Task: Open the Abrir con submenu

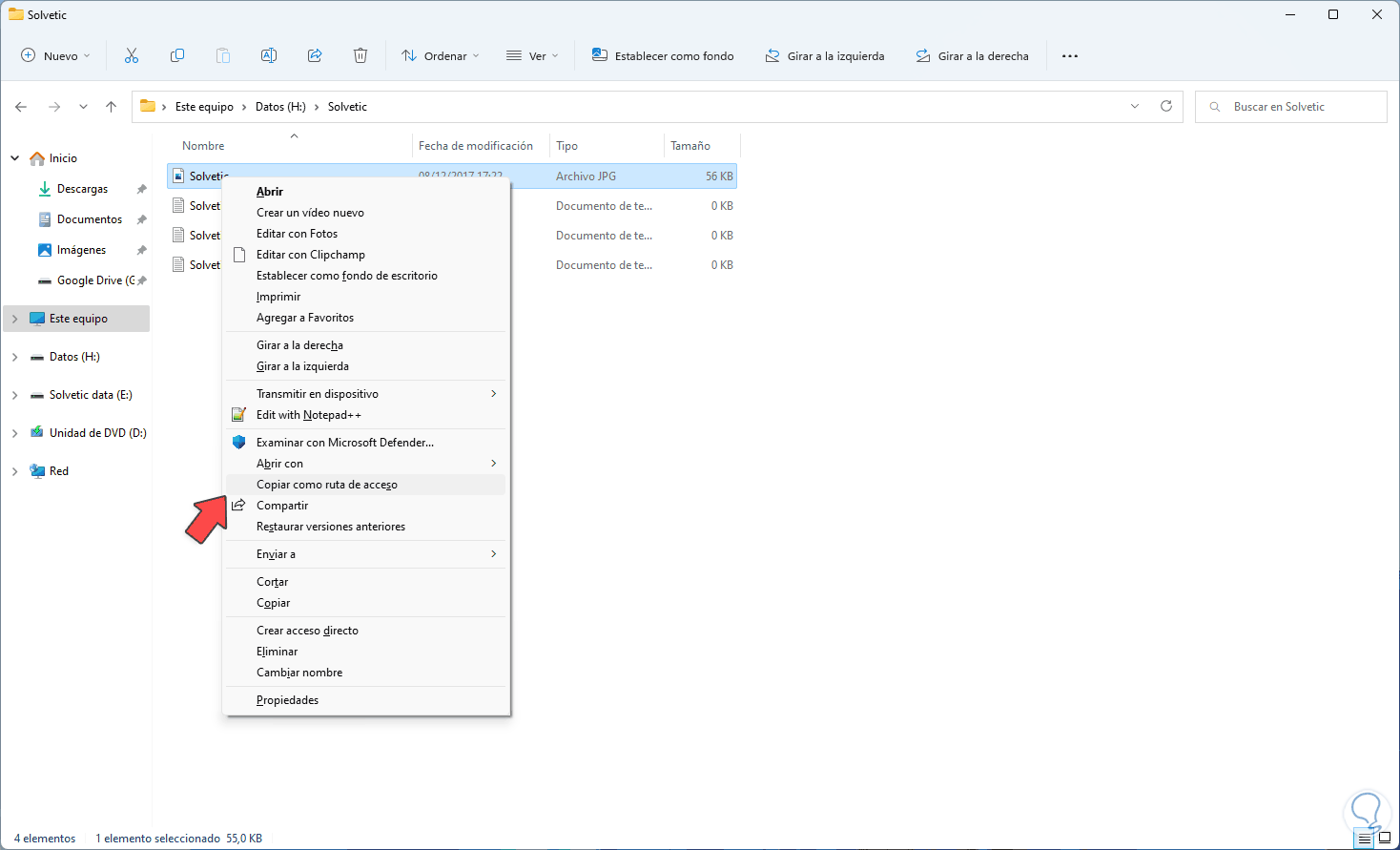Action: (x=366, y=464)
